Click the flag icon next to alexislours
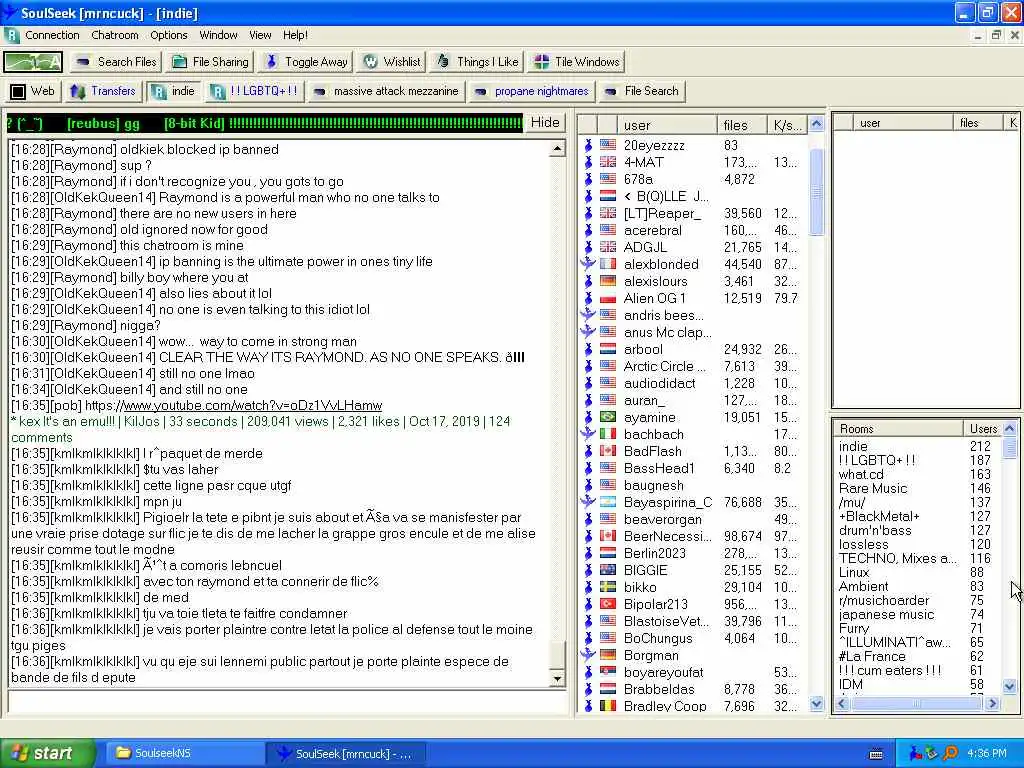Viewport: 1024px width, 768px height. tap(608, 281)
